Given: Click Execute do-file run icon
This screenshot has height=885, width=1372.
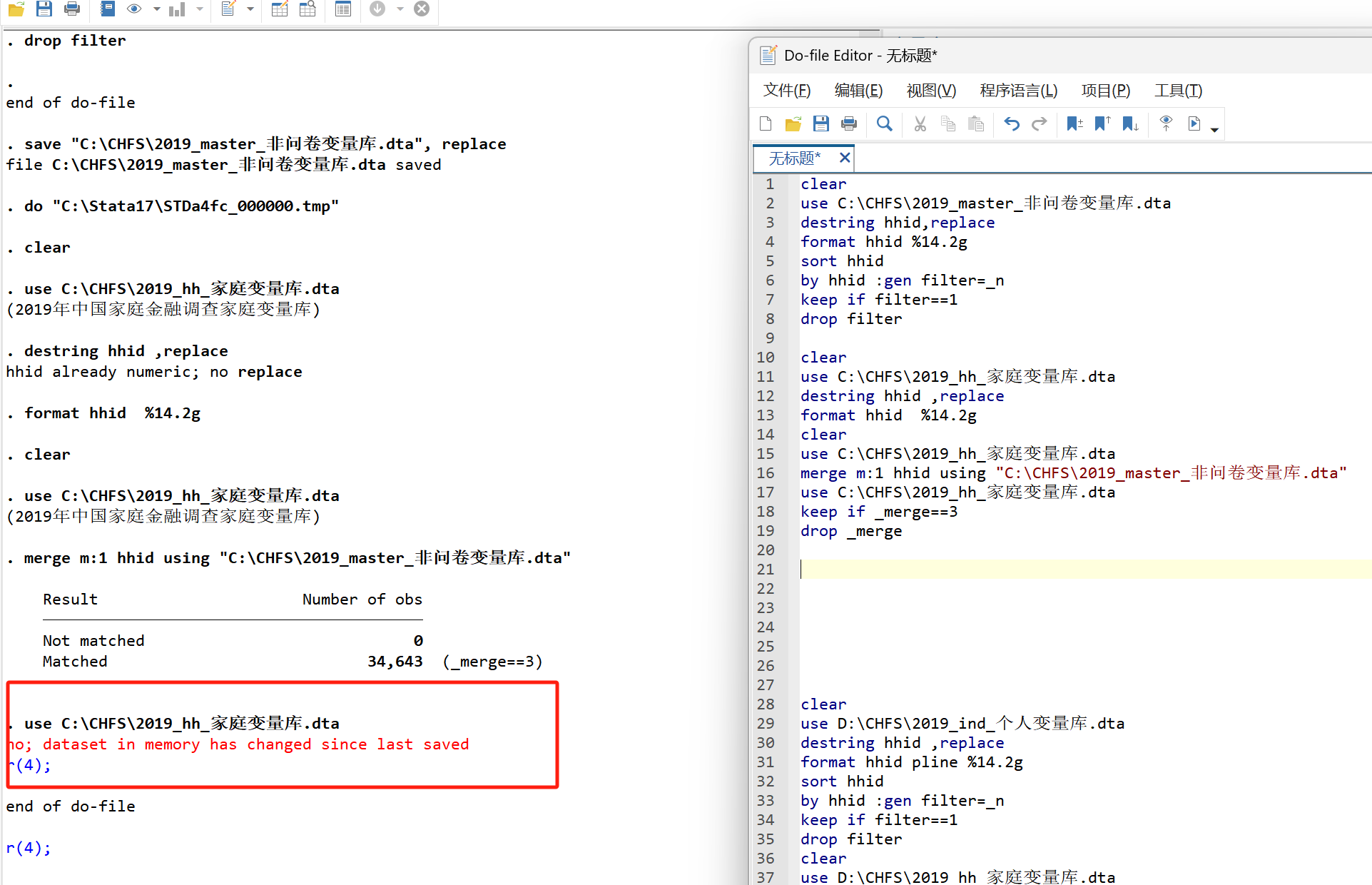Looking at the screenshot, I should click(x=1194, y=124).
